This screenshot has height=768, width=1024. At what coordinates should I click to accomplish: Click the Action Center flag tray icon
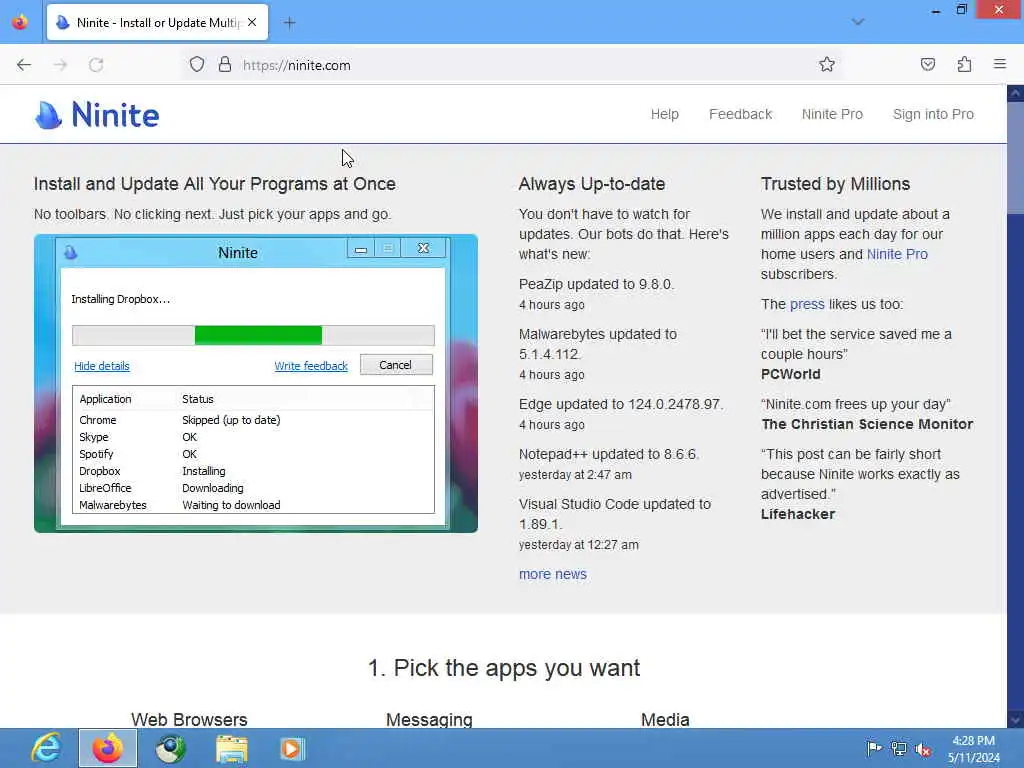click(x=874, y=748)
